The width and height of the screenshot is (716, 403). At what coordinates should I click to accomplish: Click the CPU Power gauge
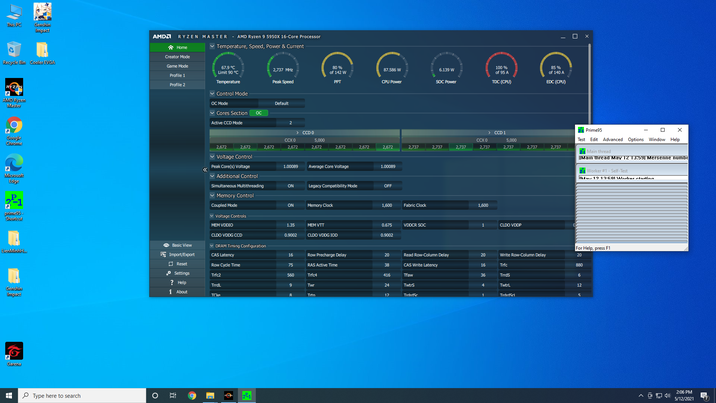tap(392, 68)
